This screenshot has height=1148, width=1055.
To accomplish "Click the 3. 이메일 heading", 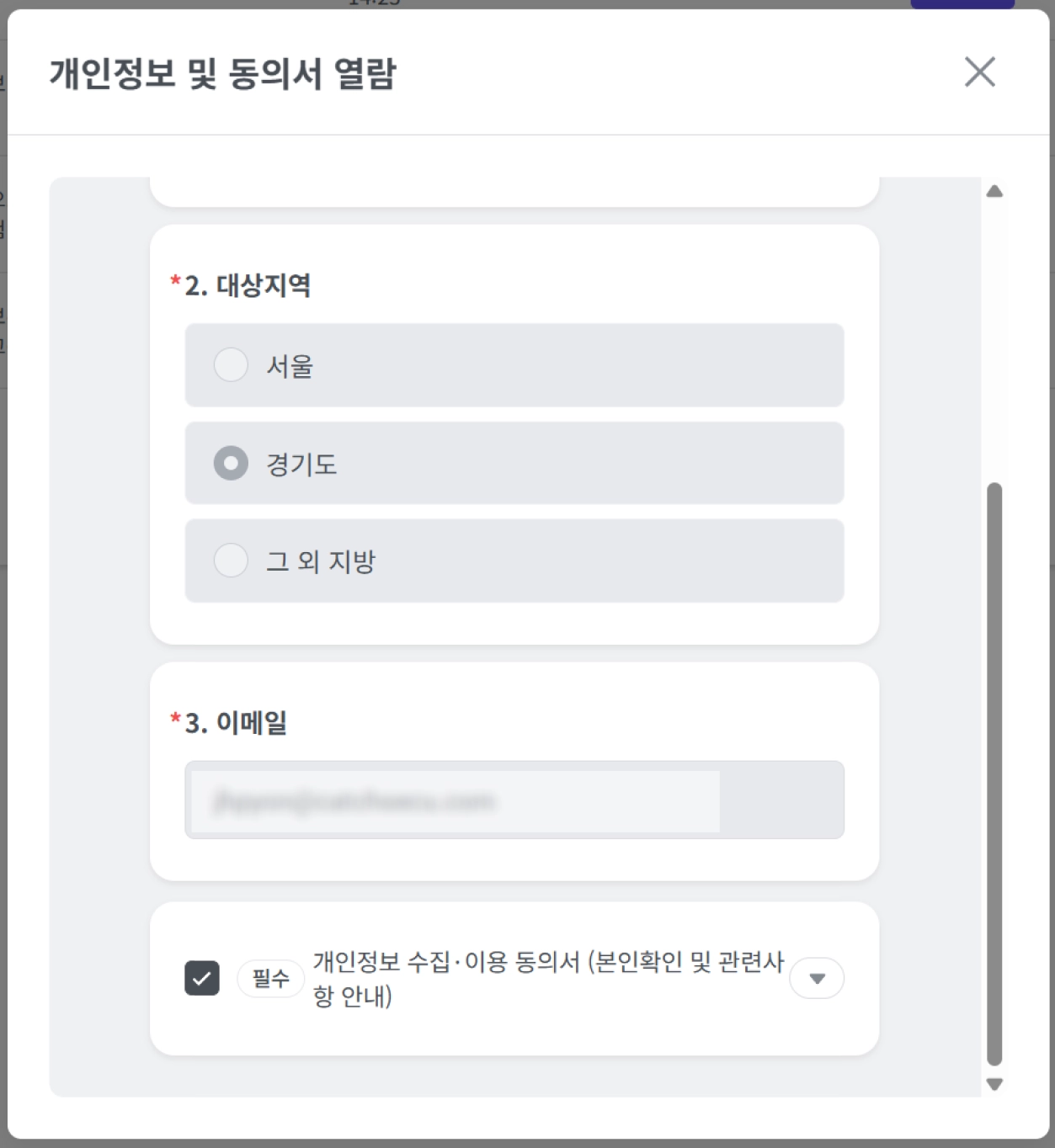I will 236,722.
